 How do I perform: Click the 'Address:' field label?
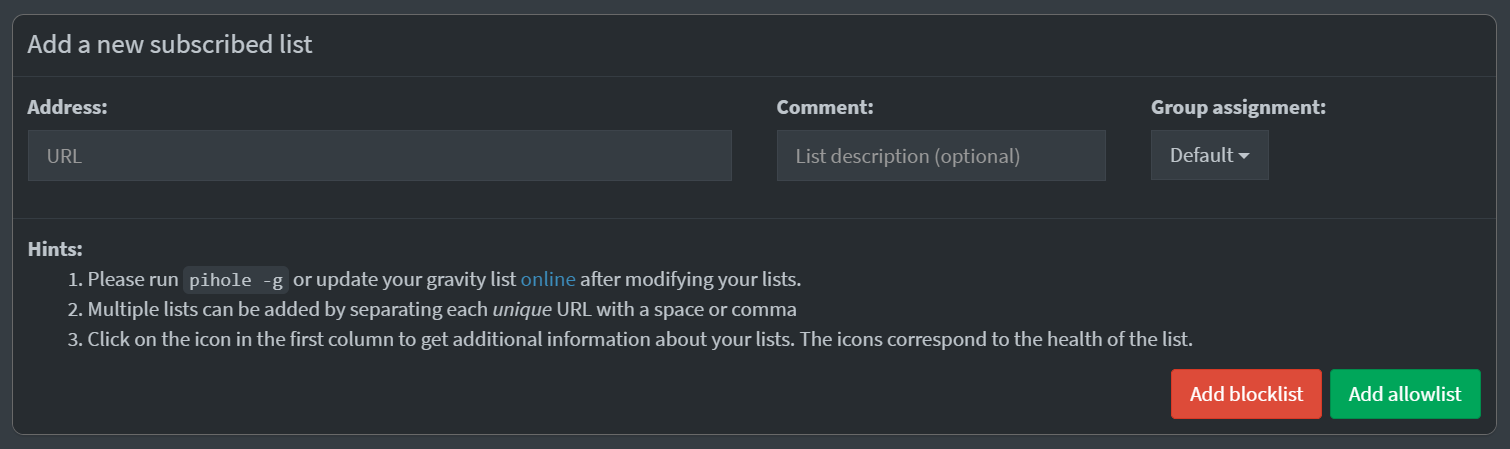(x=67, y=107)
